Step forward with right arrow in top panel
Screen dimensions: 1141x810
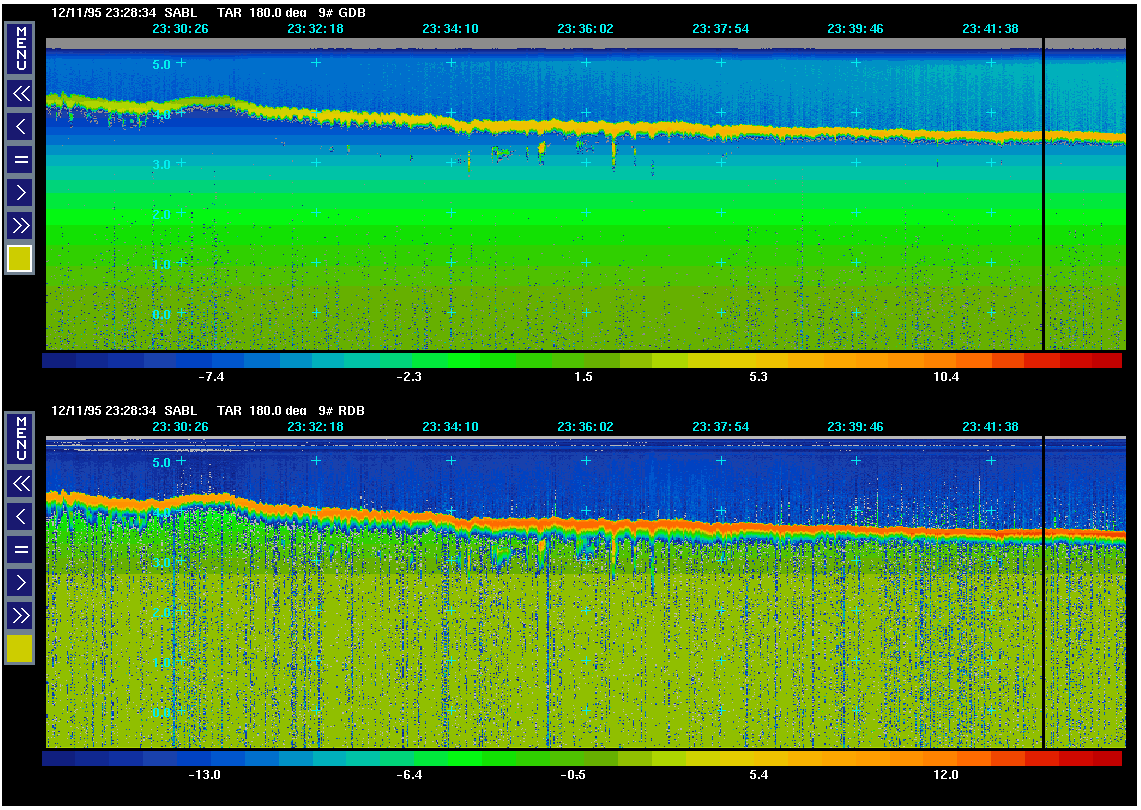[x=20, y=191]
